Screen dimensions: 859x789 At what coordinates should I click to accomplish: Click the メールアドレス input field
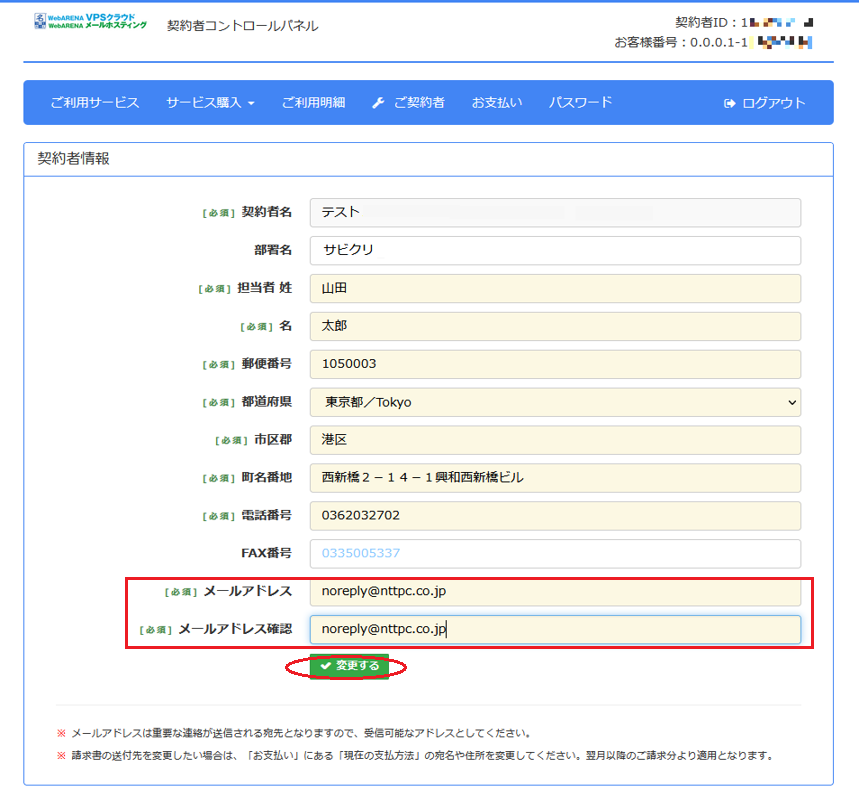click(x=555, y=592)
